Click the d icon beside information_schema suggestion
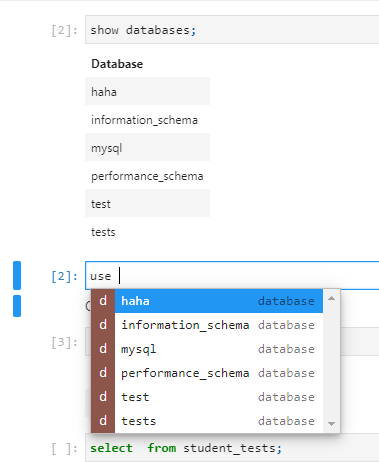The width and height of the screenshot is (379, 462). [x=103, y=325]
